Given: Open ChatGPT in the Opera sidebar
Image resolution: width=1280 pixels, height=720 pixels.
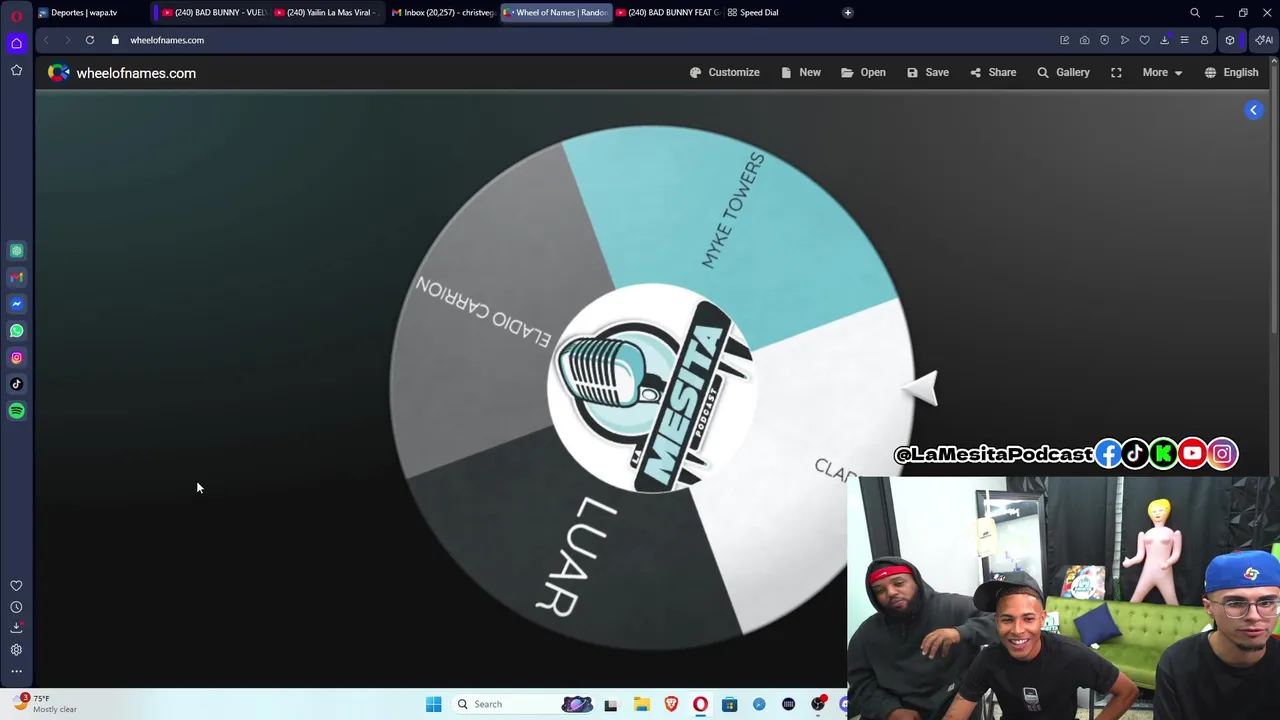Looking at the screenshot, I should pos(16,250).
